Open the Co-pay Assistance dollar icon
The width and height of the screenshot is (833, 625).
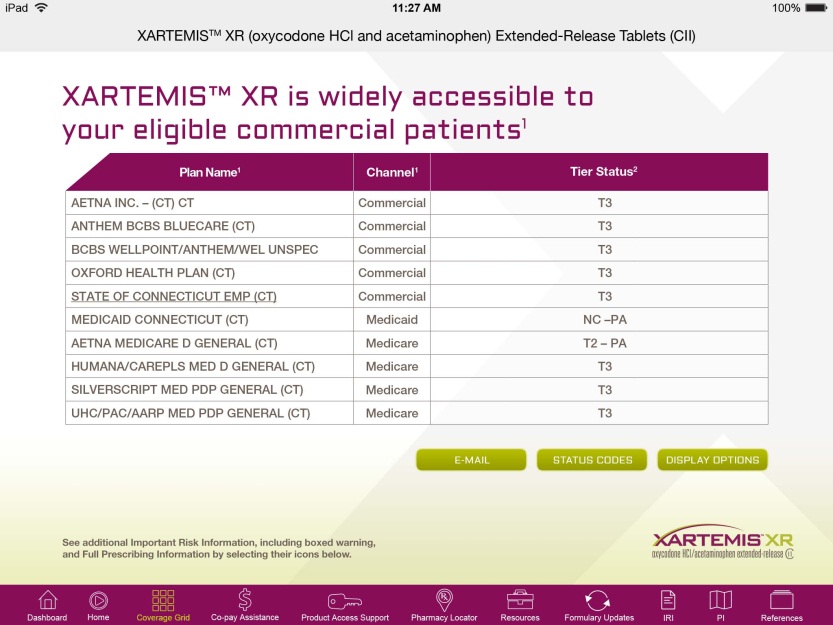coord(244,604)
